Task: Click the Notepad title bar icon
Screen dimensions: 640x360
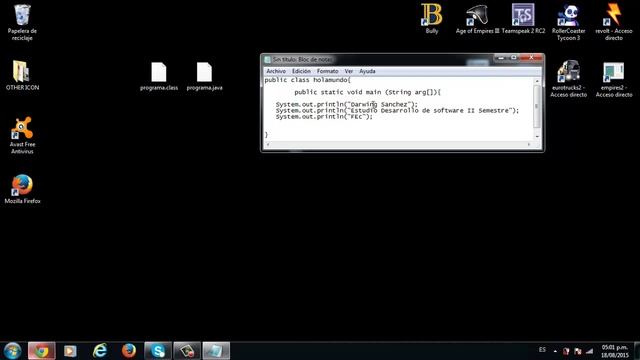Action: (267, 60)
